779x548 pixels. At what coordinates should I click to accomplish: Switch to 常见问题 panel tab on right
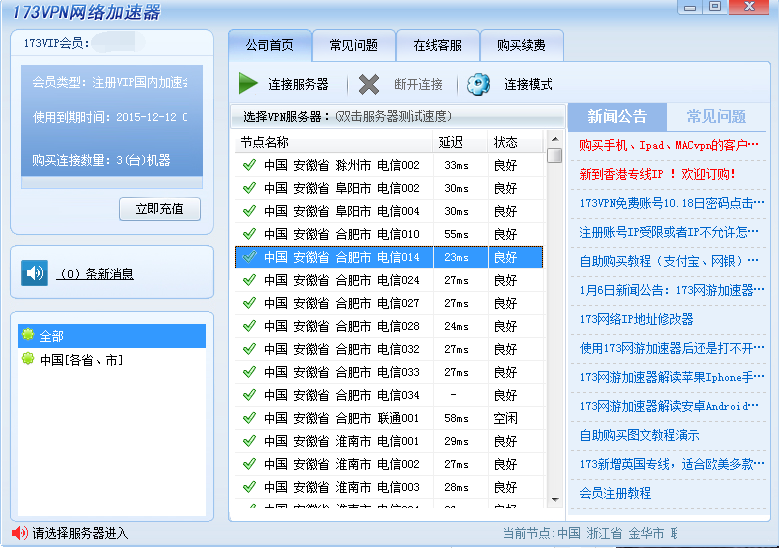[716, 117]
